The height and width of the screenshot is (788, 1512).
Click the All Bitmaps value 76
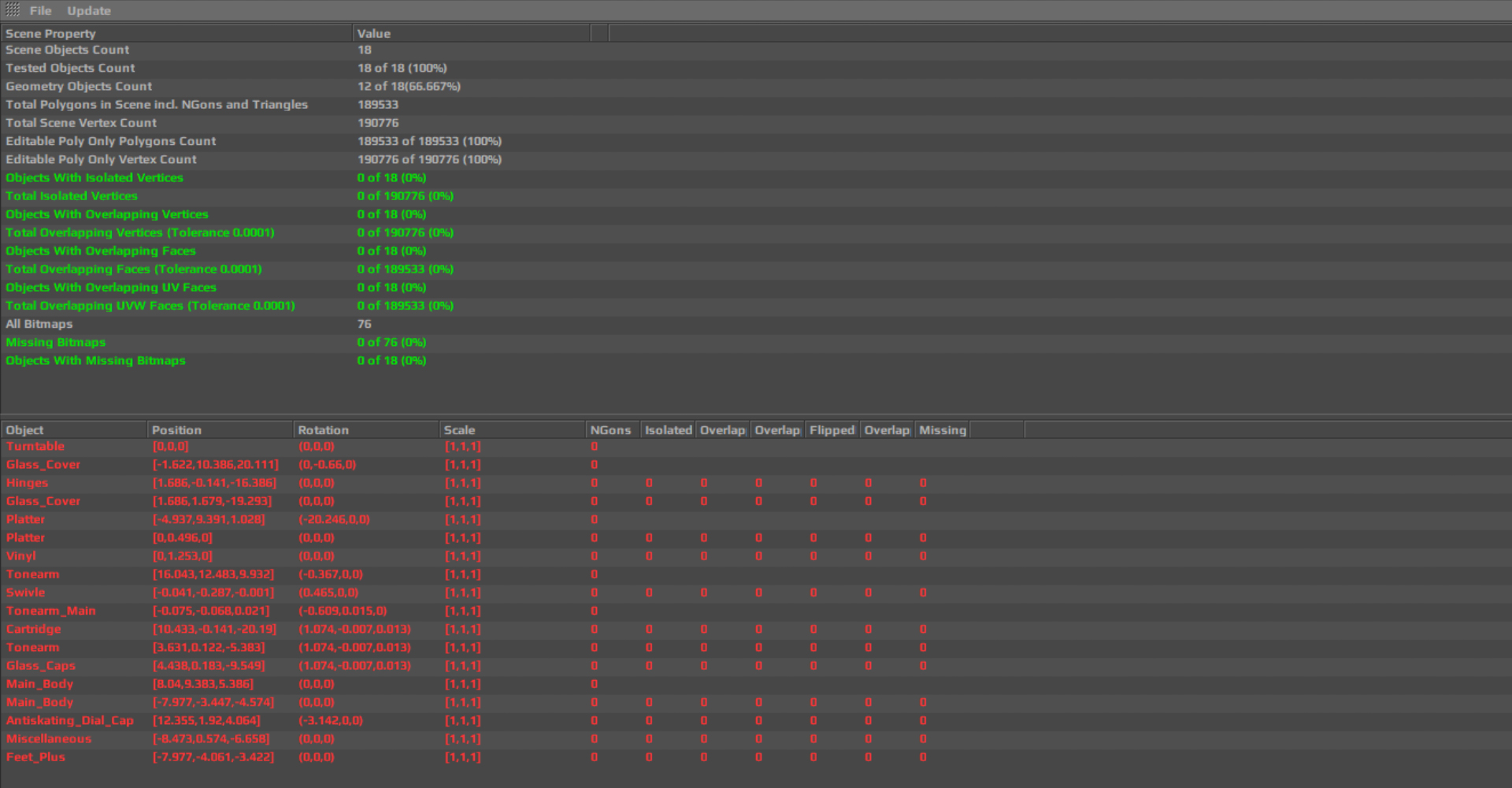pos(364,324)
